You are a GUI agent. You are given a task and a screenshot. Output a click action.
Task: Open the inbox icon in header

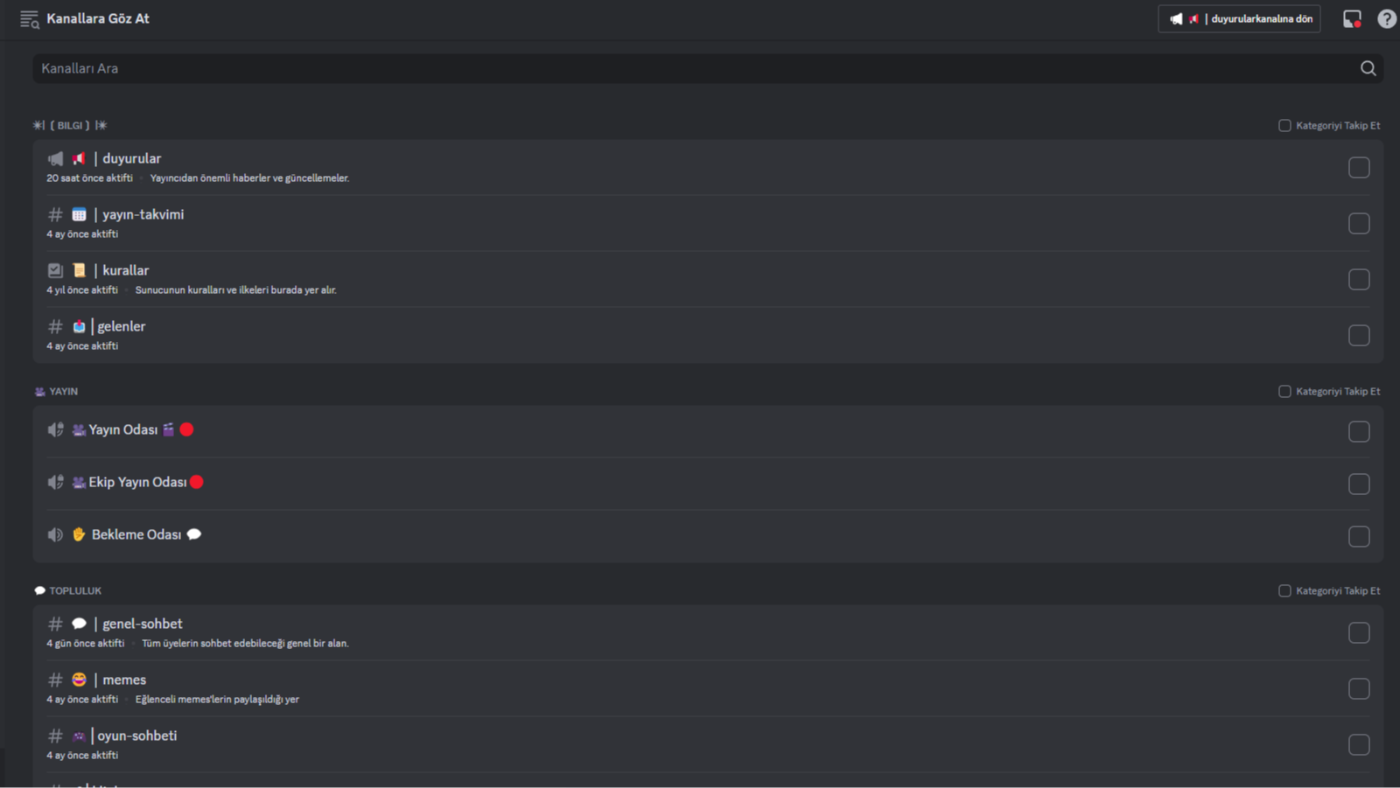[1352, 19]
